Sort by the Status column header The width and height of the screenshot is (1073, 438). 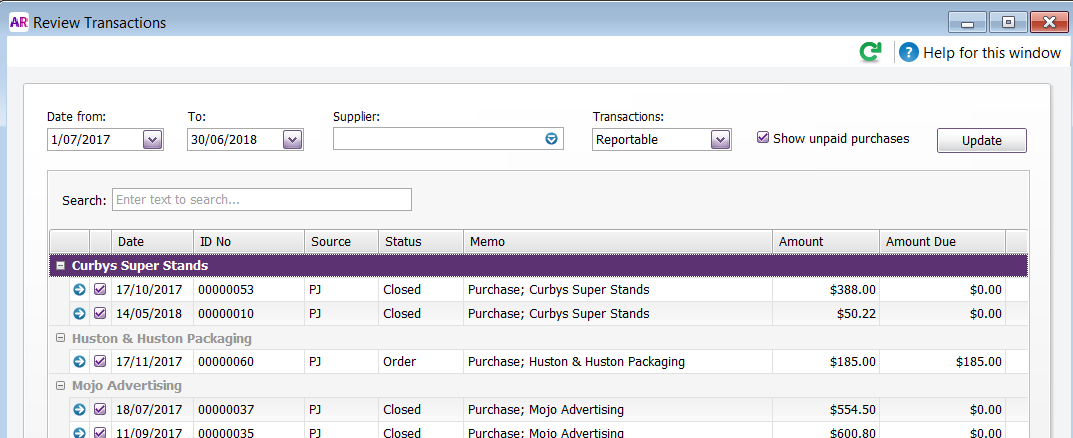coord(421,242)
